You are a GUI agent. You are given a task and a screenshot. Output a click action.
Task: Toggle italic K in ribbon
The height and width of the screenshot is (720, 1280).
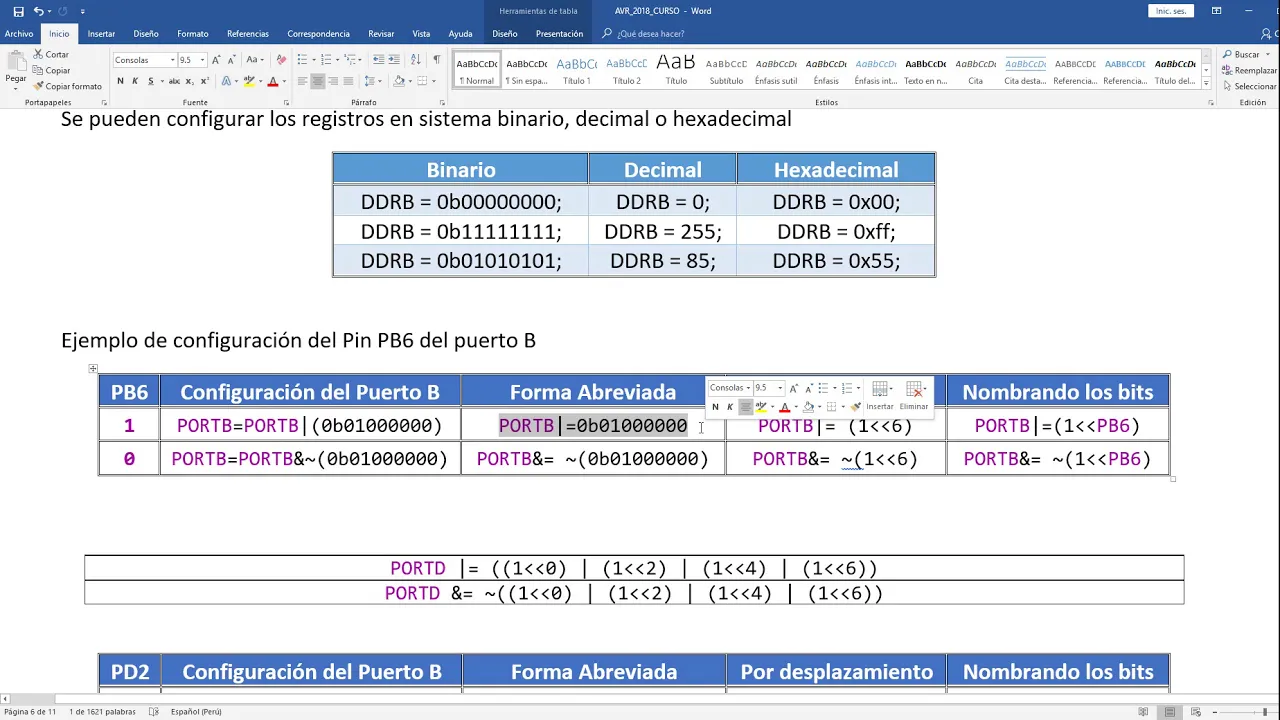click(x=135, y=81)
